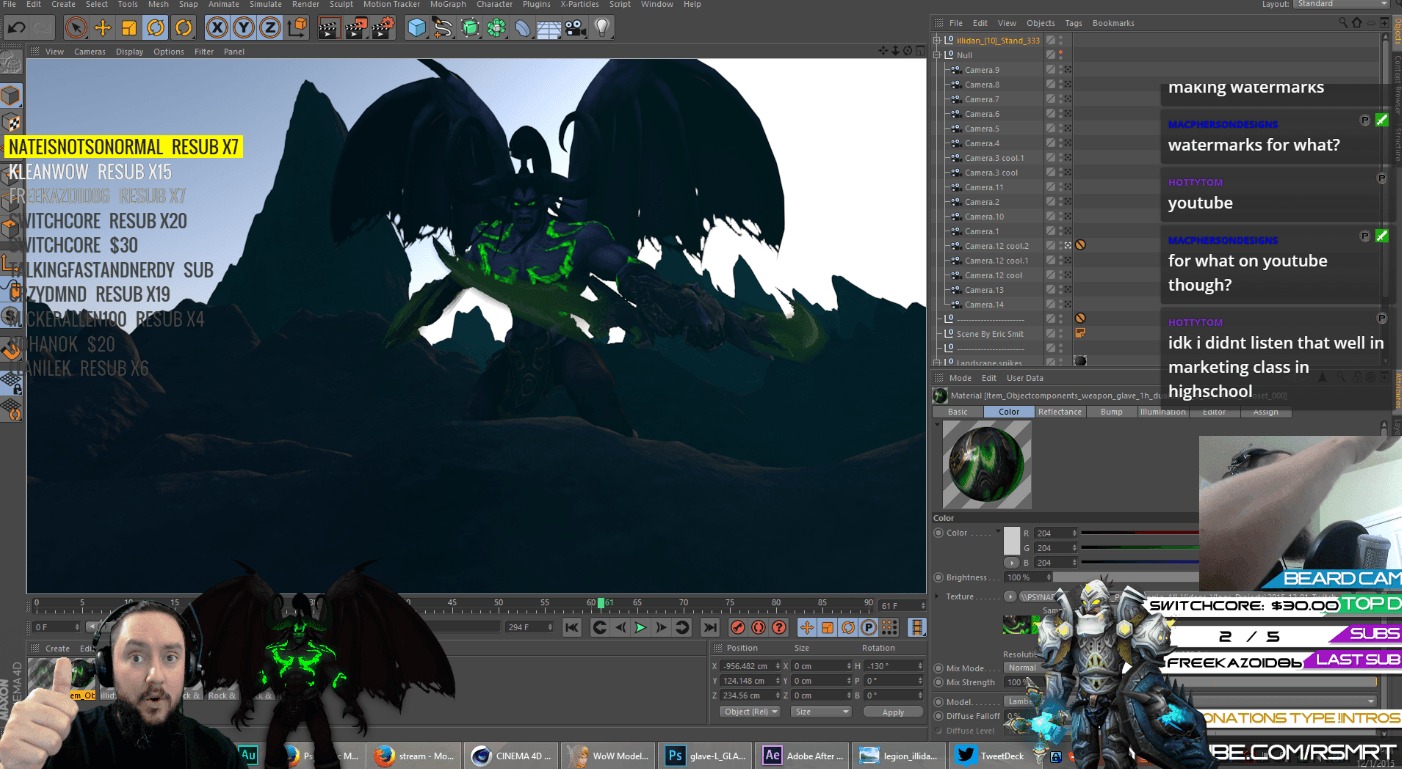Select Camera.9 in Object Manager
Image resolution: width=1402 pixels, height=769 pixels.
pyautogui.click(x=982, y=70)
